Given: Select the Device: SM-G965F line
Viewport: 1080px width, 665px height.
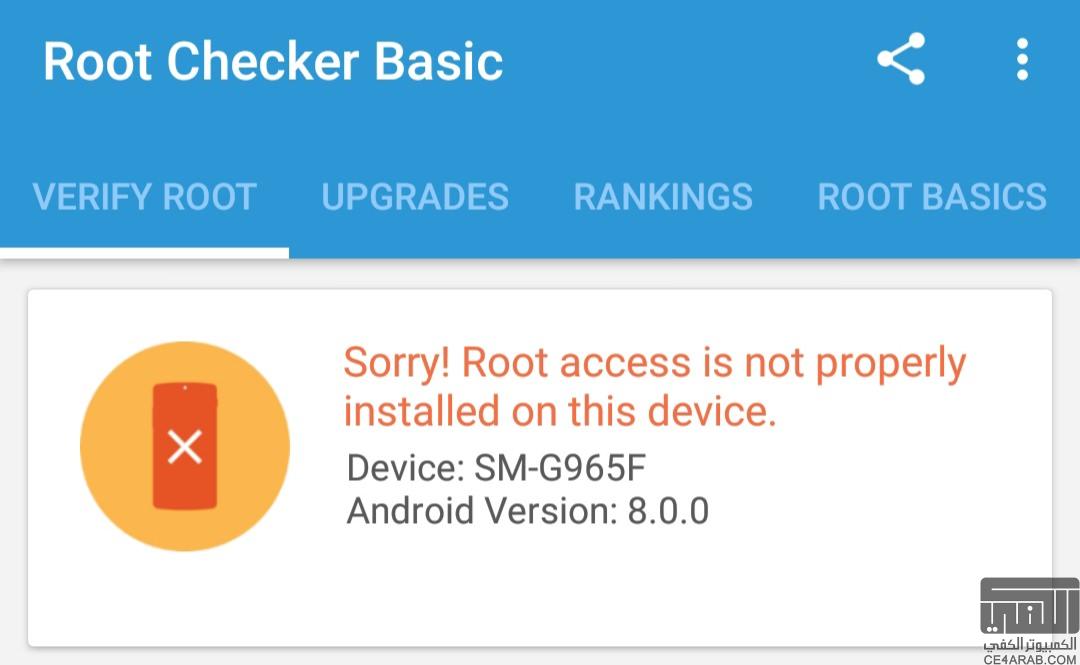Looking at the screenshot, I should pos(496,468).
